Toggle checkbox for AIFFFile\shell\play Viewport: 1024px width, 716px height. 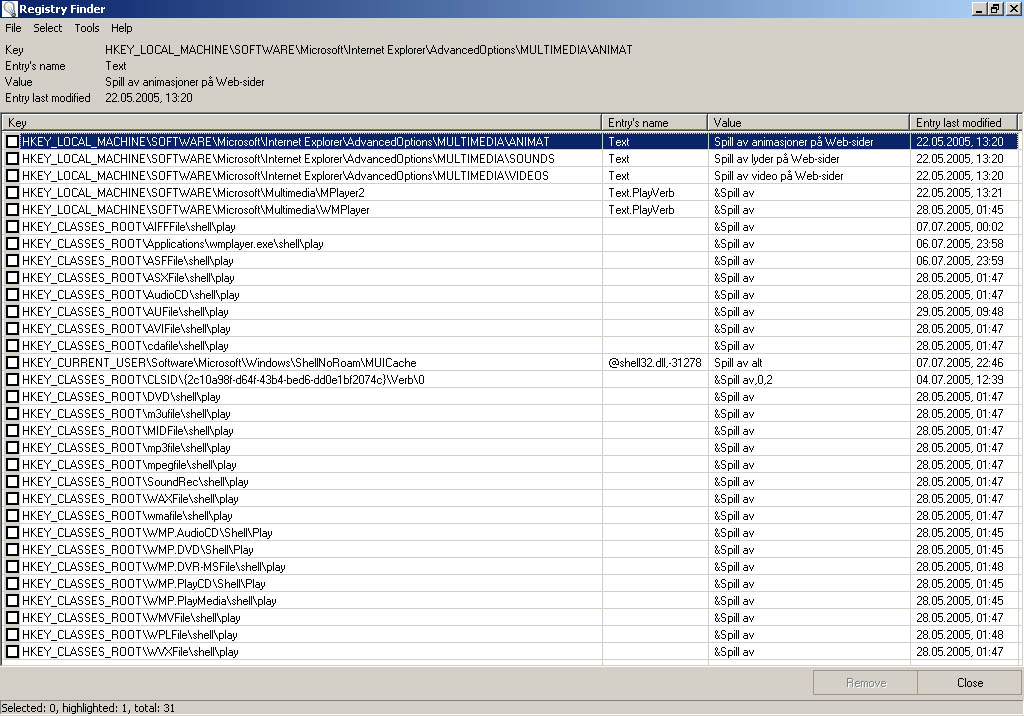click(12, 227)
